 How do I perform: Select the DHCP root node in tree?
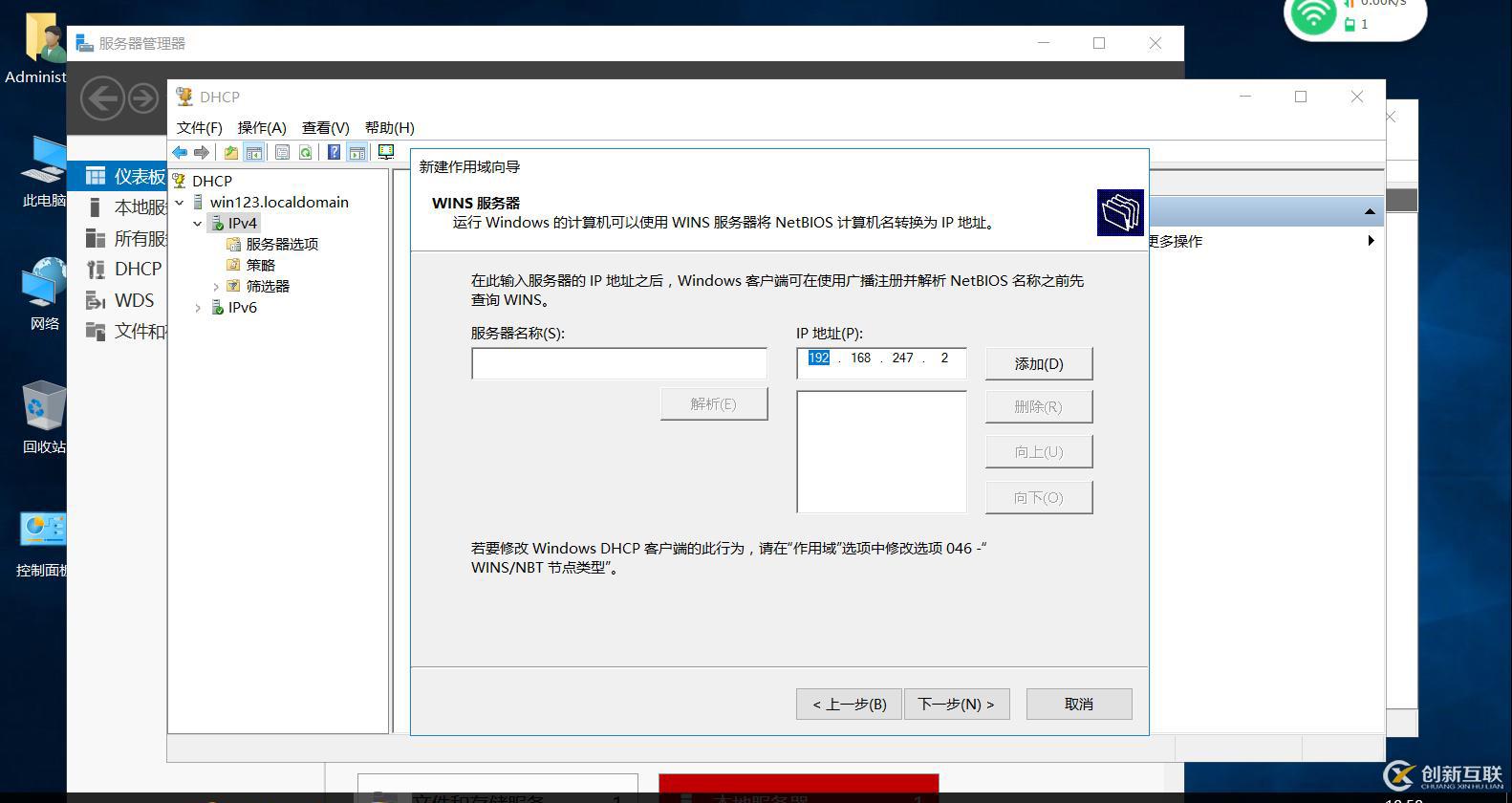pyautogui.click(x=211, y=181)
